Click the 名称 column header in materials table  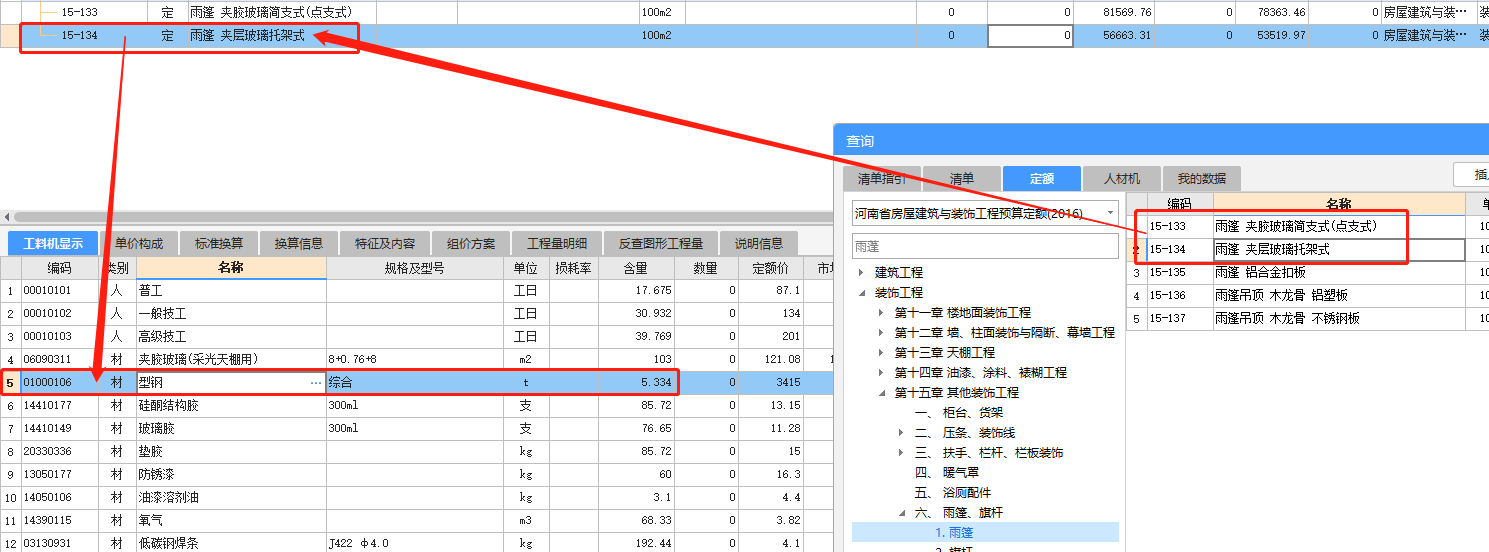[x=231, y=268]
